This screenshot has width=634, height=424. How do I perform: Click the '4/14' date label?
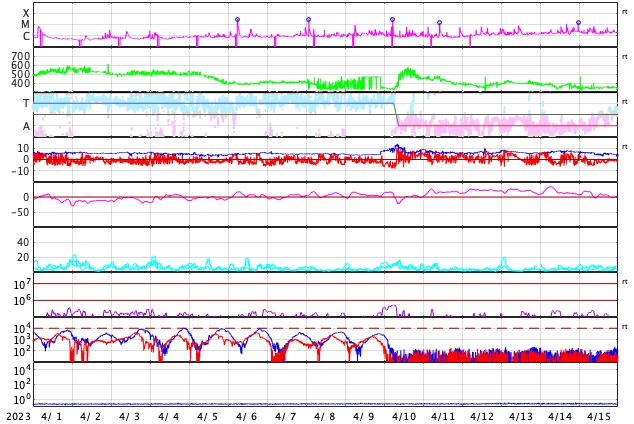click(560, 417)
